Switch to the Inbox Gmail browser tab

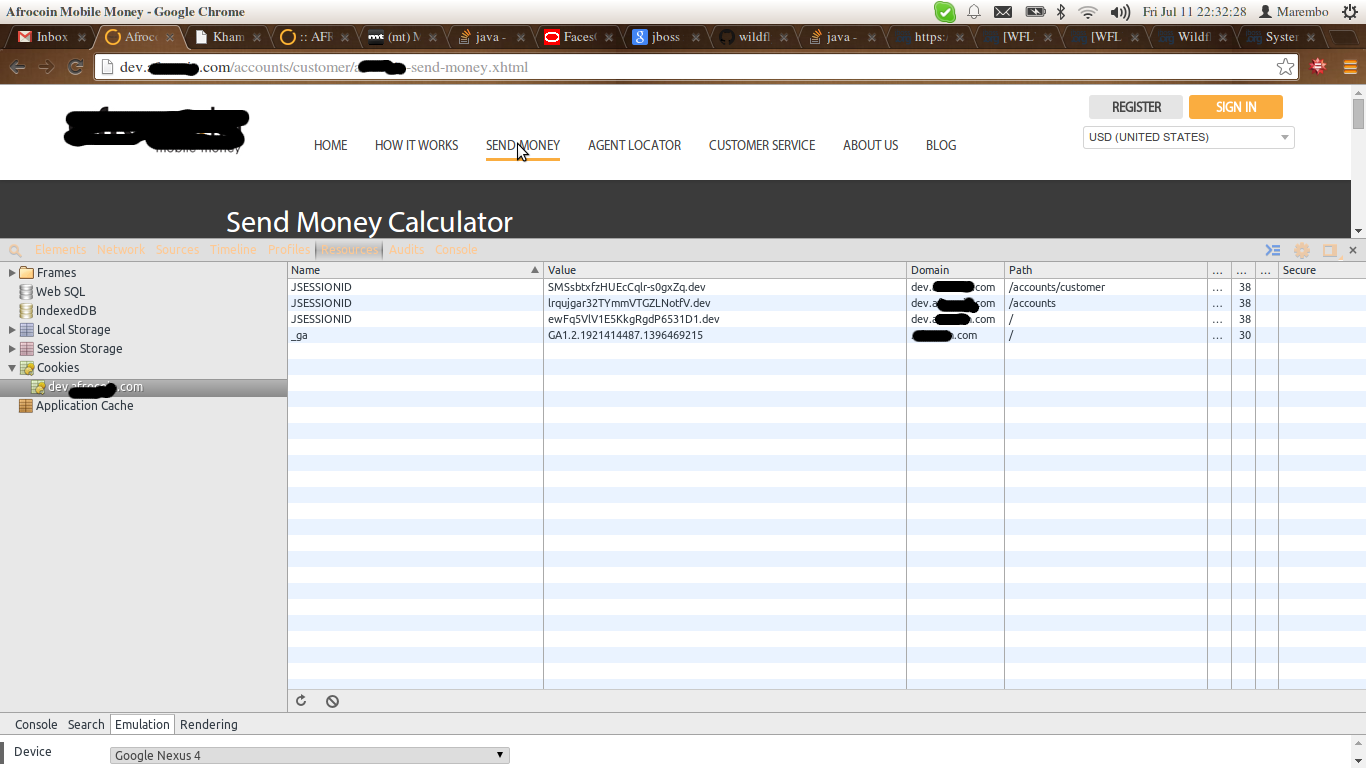coord(50,37)
